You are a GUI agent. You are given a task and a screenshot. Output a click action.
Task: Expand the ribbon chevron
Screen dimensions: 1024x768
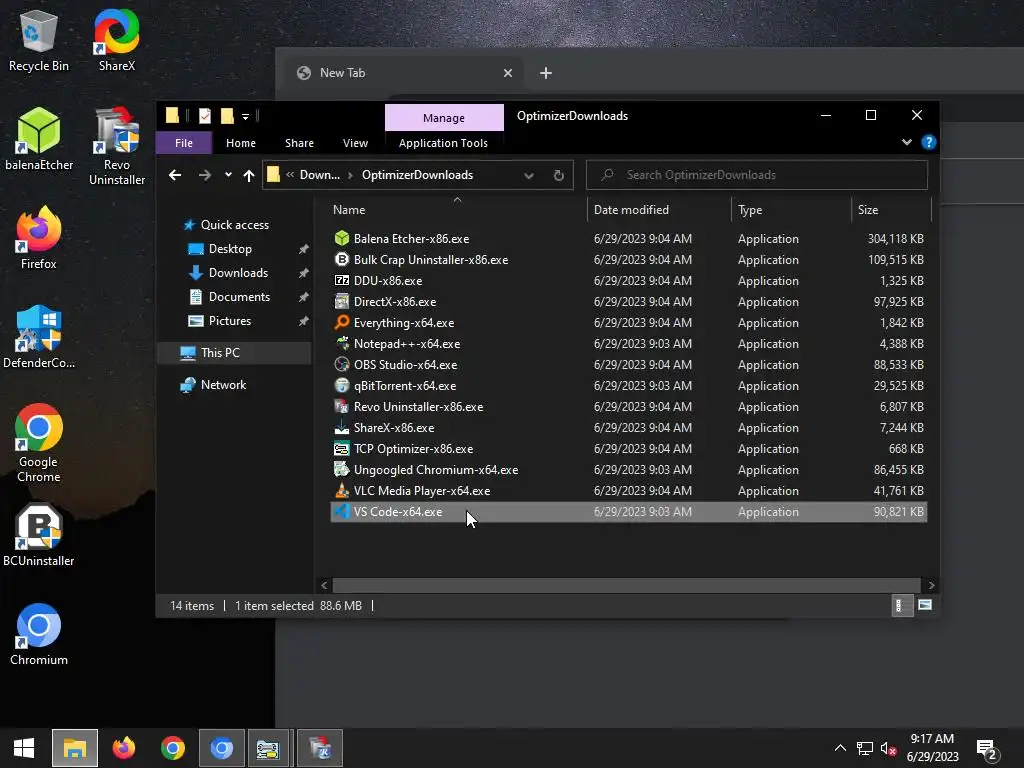[906, 142]
